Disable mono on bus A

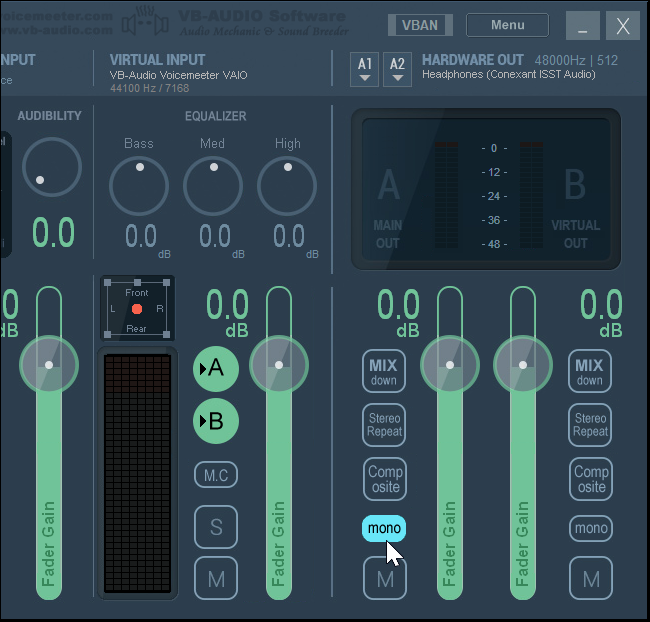[x=384, y=528]
